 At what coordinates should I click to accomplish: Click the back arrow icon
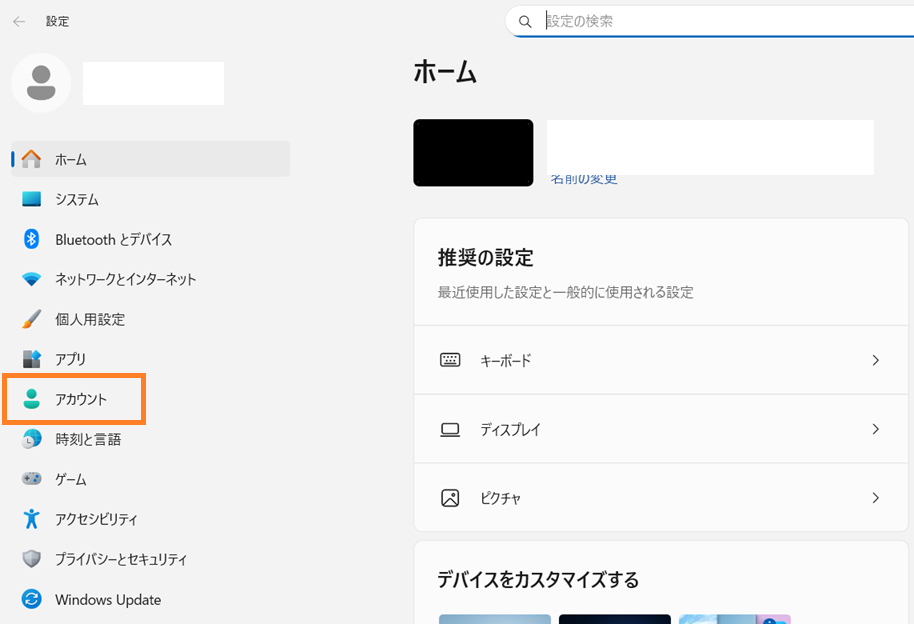pyautogui.click(x=19, y=22)
